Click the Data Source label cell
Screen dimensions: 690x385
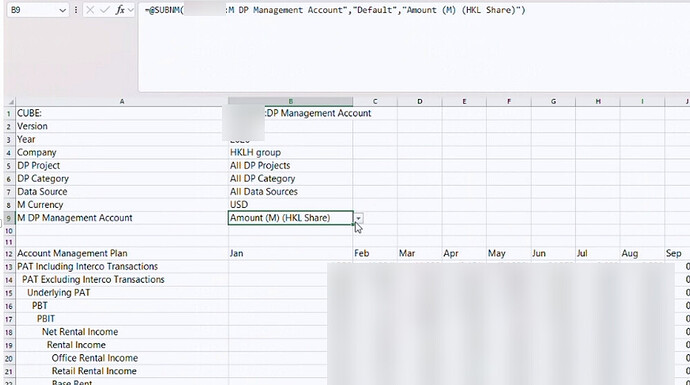[122, 192]
